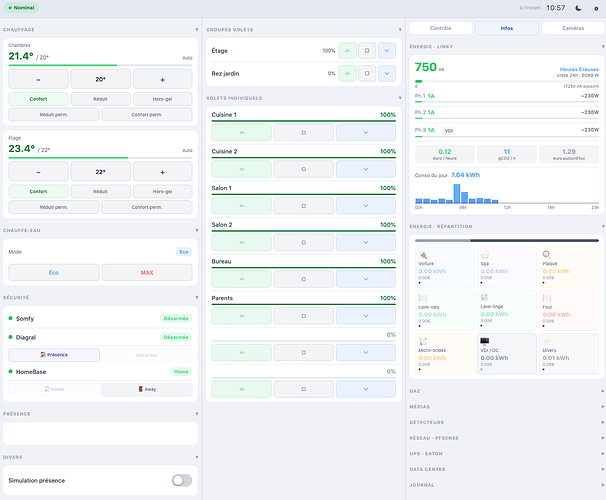
Task: Lower the Rez jardin shutters down arrow
Action: tap(387, 73)
